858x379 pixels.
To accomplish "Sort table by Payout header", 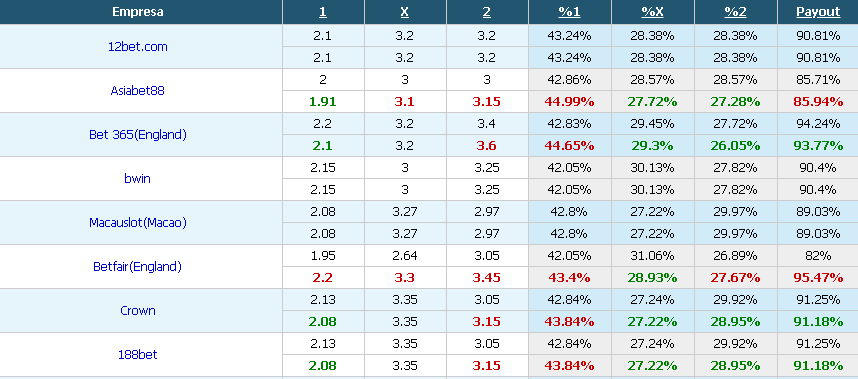I will point(818,12).
